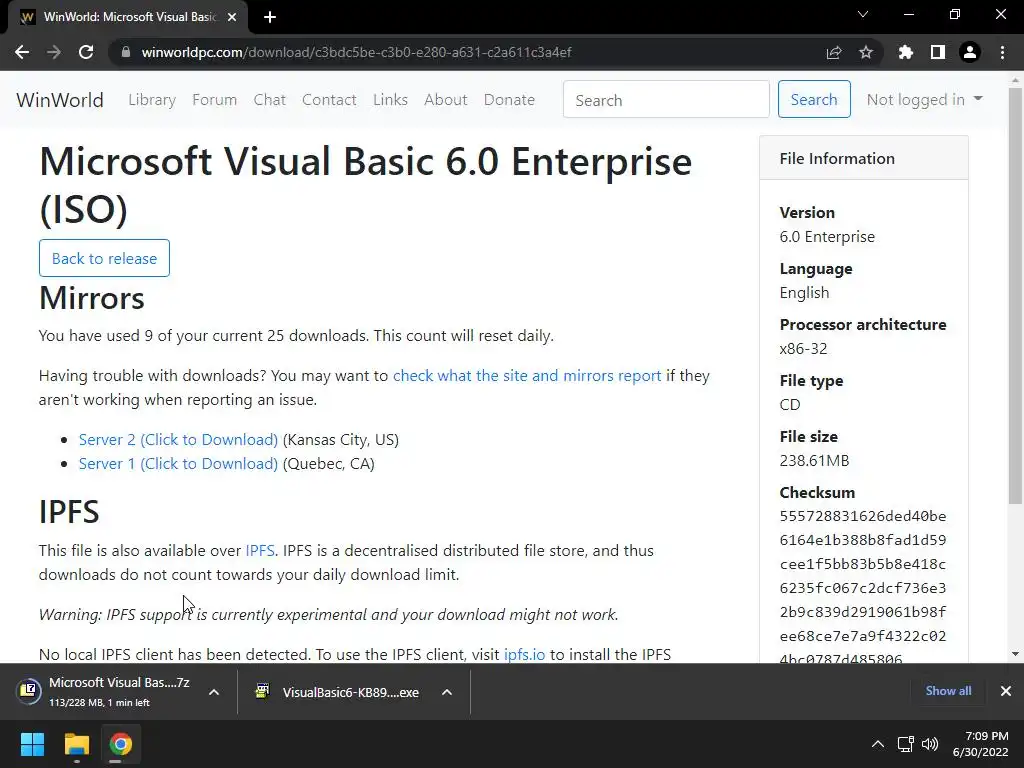Viewport: 1024px width, 768px height.
Task: Expand options for VisualBasic6-KB89 exe download
Action: click(447, 692)
